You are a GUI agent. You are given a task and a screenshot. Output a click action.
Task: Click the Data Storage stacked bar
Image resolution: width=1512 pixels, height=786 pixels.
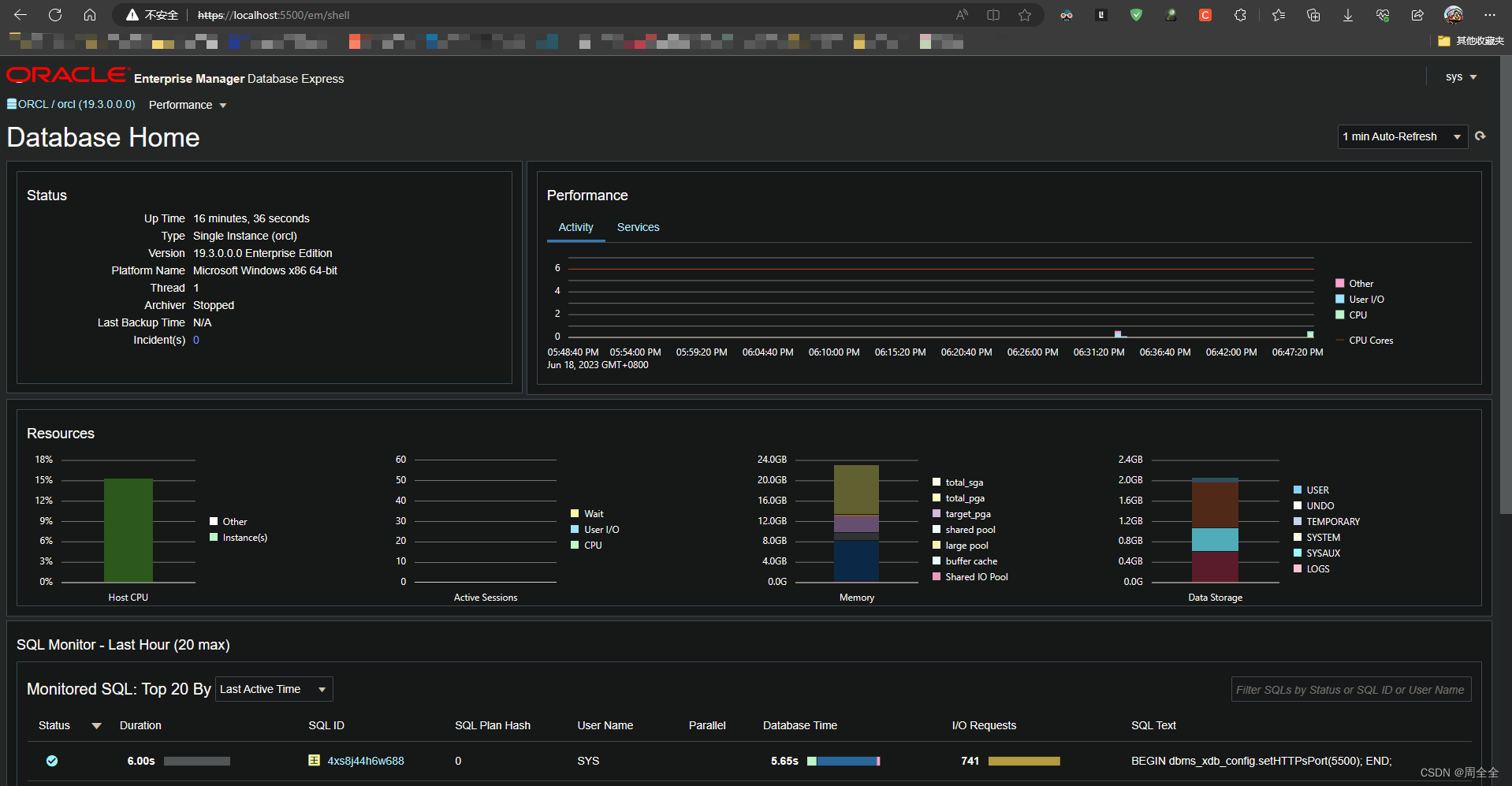(1215, 530)
